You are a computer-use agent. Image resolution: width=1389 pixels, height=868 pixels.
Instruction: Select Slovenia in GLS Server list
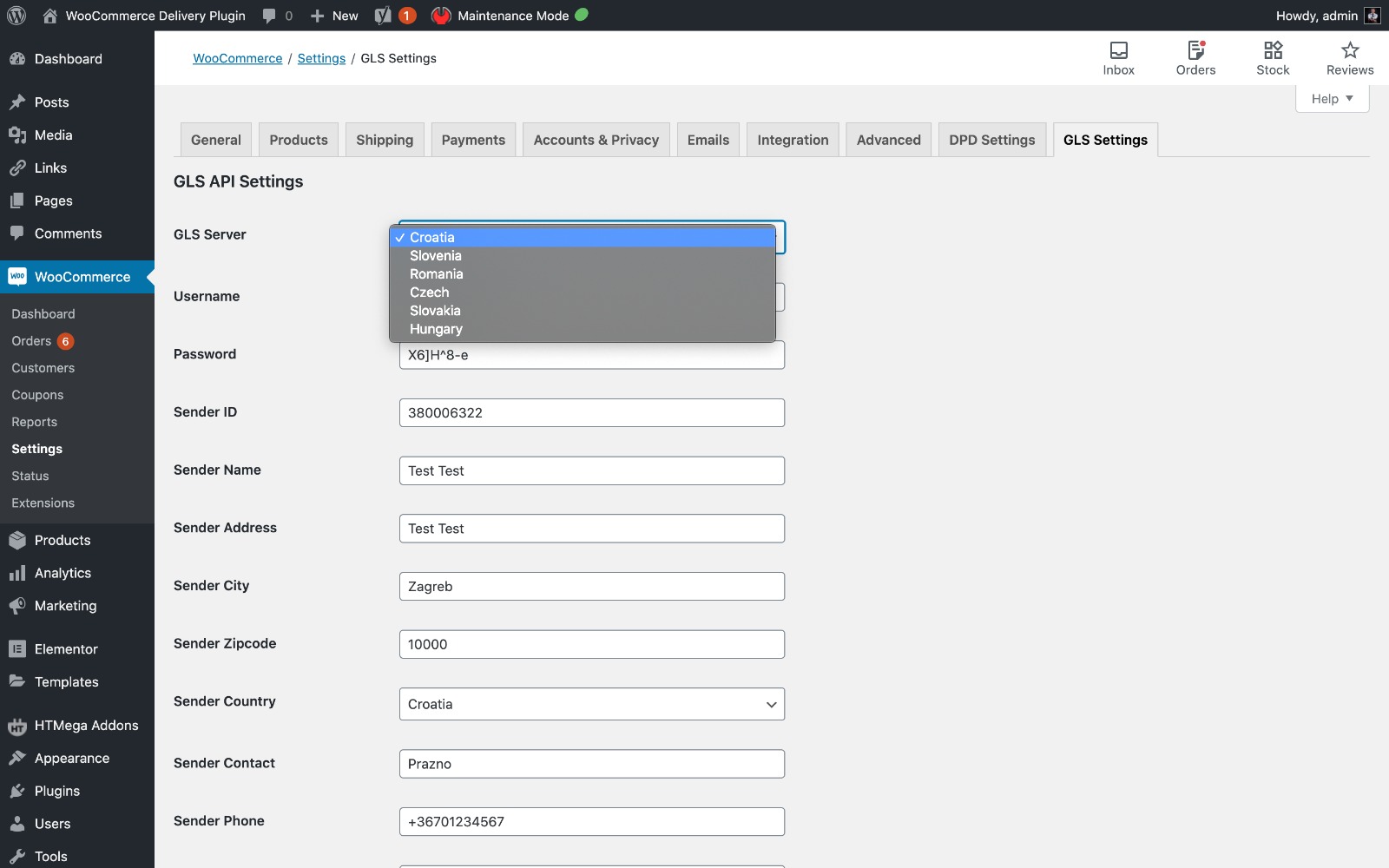click(583, 255)
